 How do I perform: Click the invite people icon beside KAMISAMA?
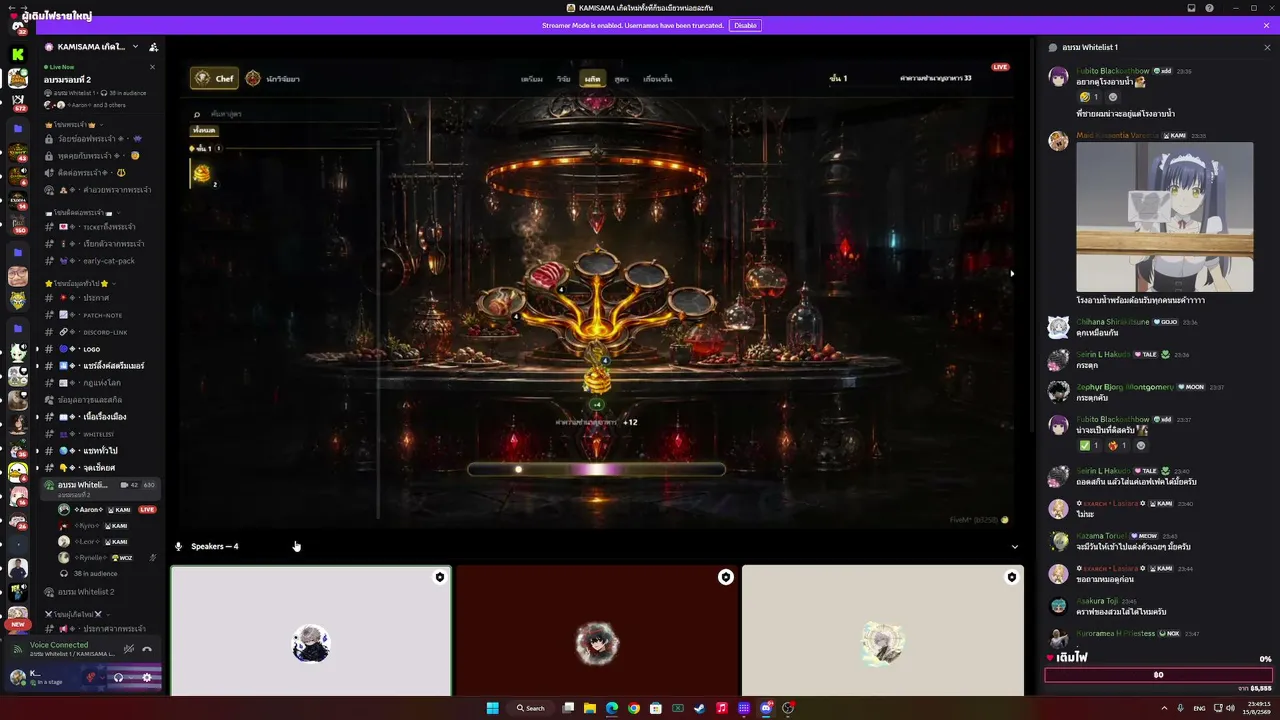tap(153, 47)
